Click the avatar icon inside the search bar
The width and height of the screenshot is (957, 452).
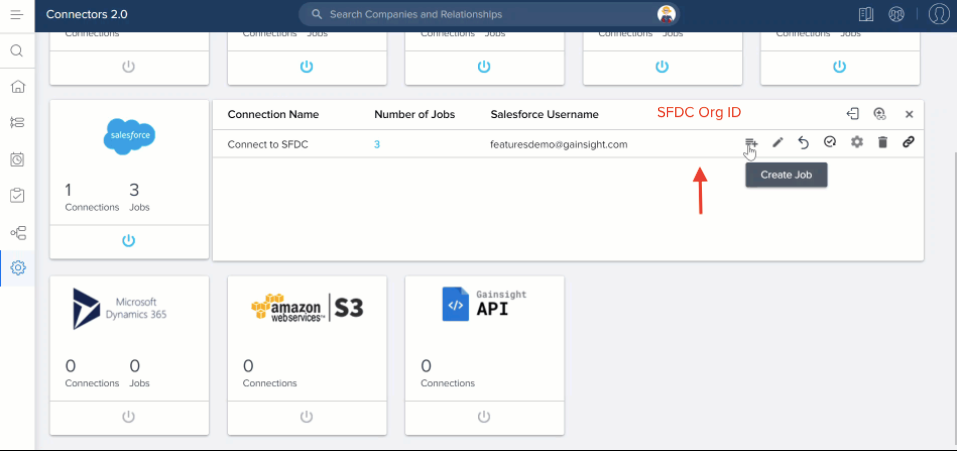pos(666,14)
